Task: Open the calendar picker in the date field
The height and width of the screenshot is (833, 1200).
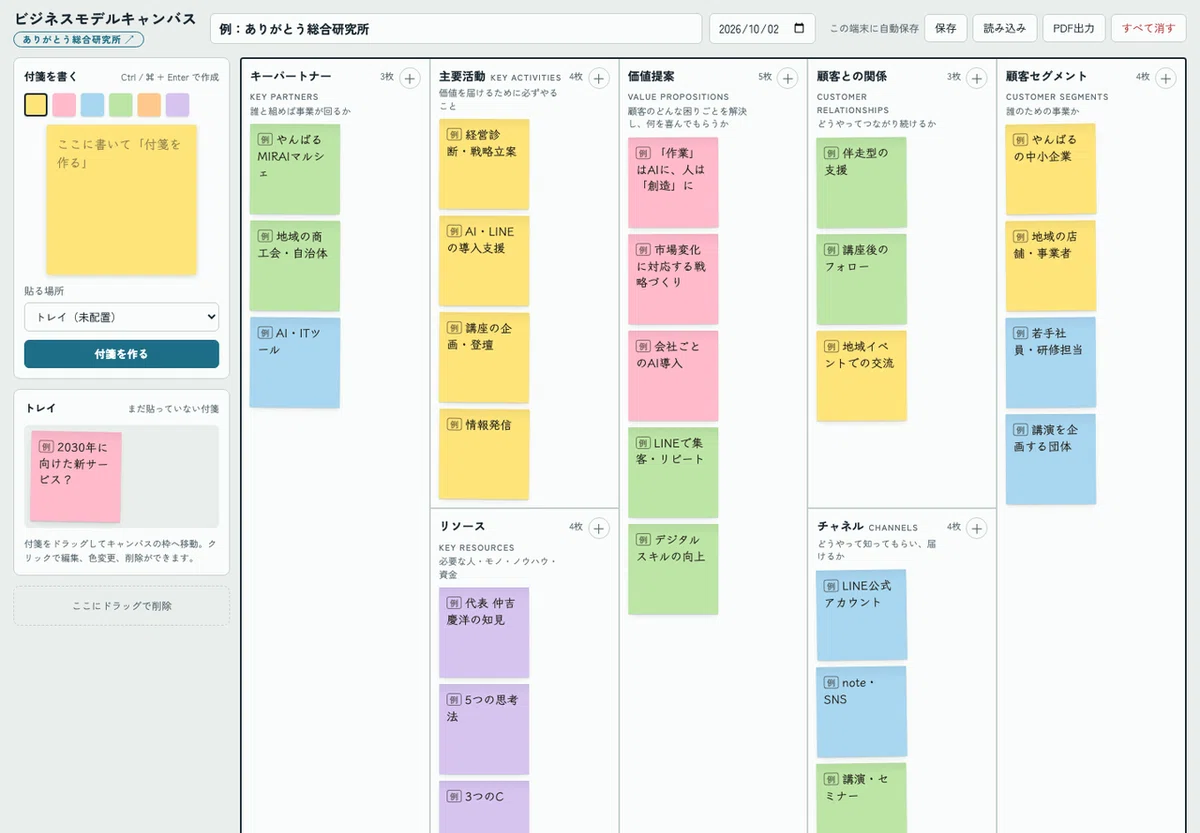Action: pos(799,29)
